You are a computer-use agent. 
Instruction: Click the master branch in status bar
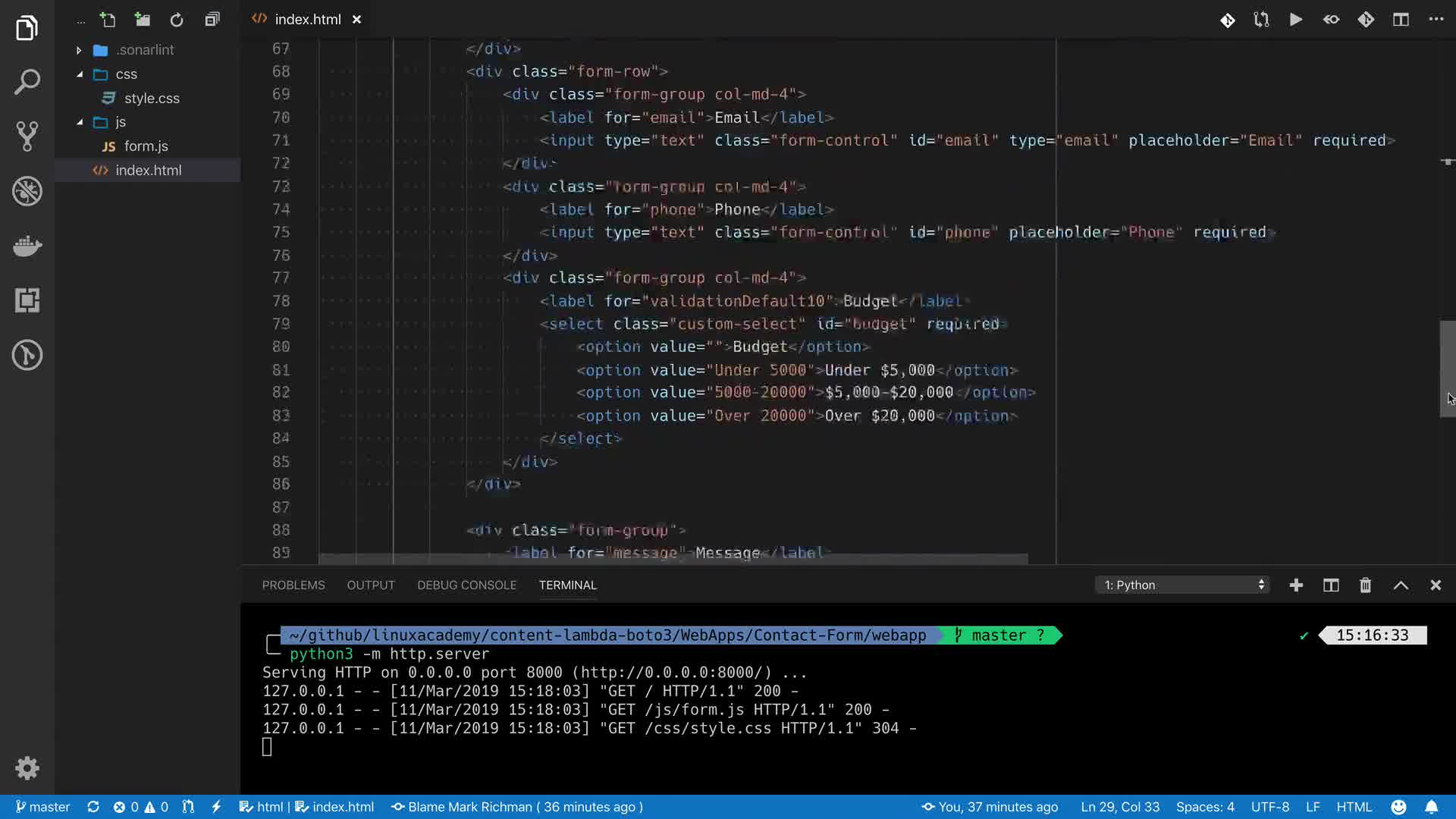pyautogui.click(x=43, y=807)
